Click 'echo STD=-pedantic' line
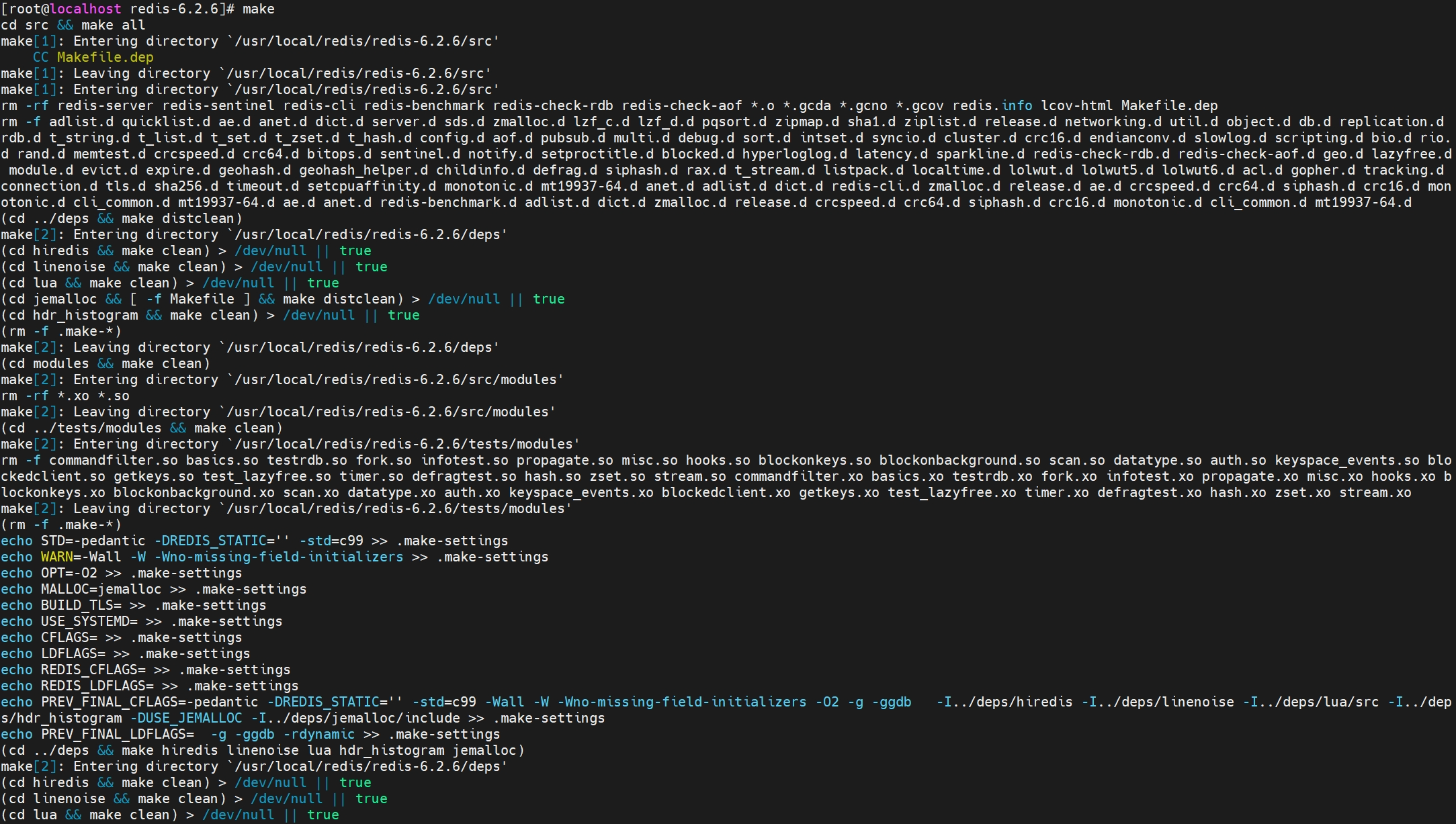The image size is (1456, 824). 255,541
